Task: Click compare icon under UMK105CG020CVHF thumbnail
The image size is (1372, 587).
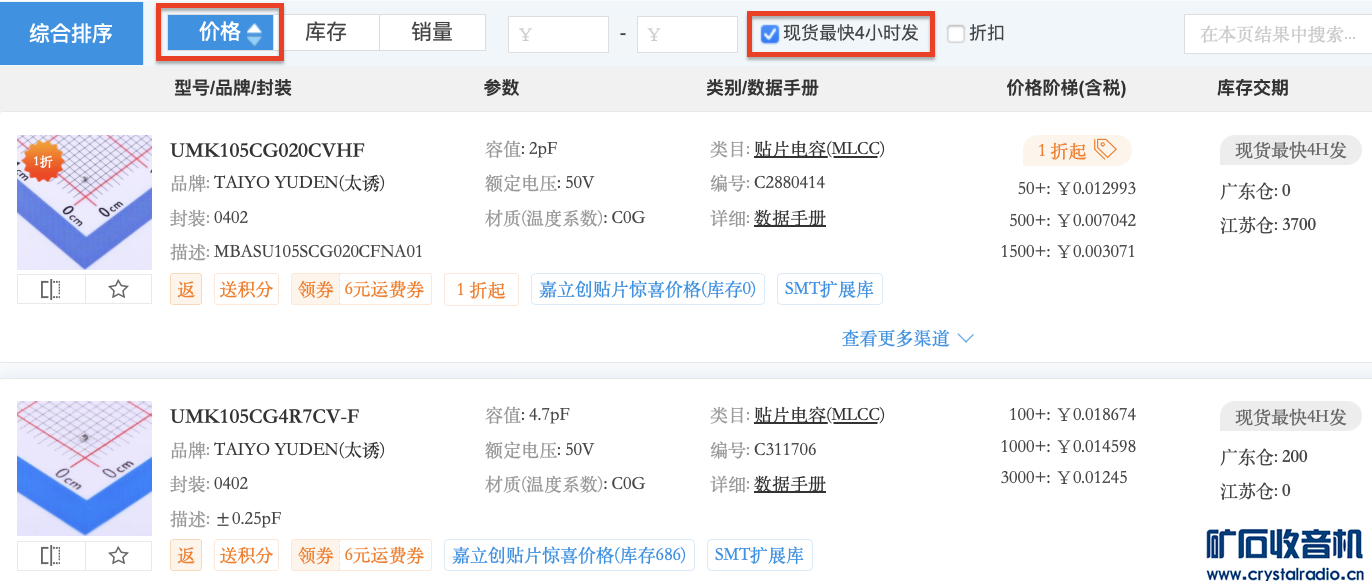Action: click(x=51, y=290)
